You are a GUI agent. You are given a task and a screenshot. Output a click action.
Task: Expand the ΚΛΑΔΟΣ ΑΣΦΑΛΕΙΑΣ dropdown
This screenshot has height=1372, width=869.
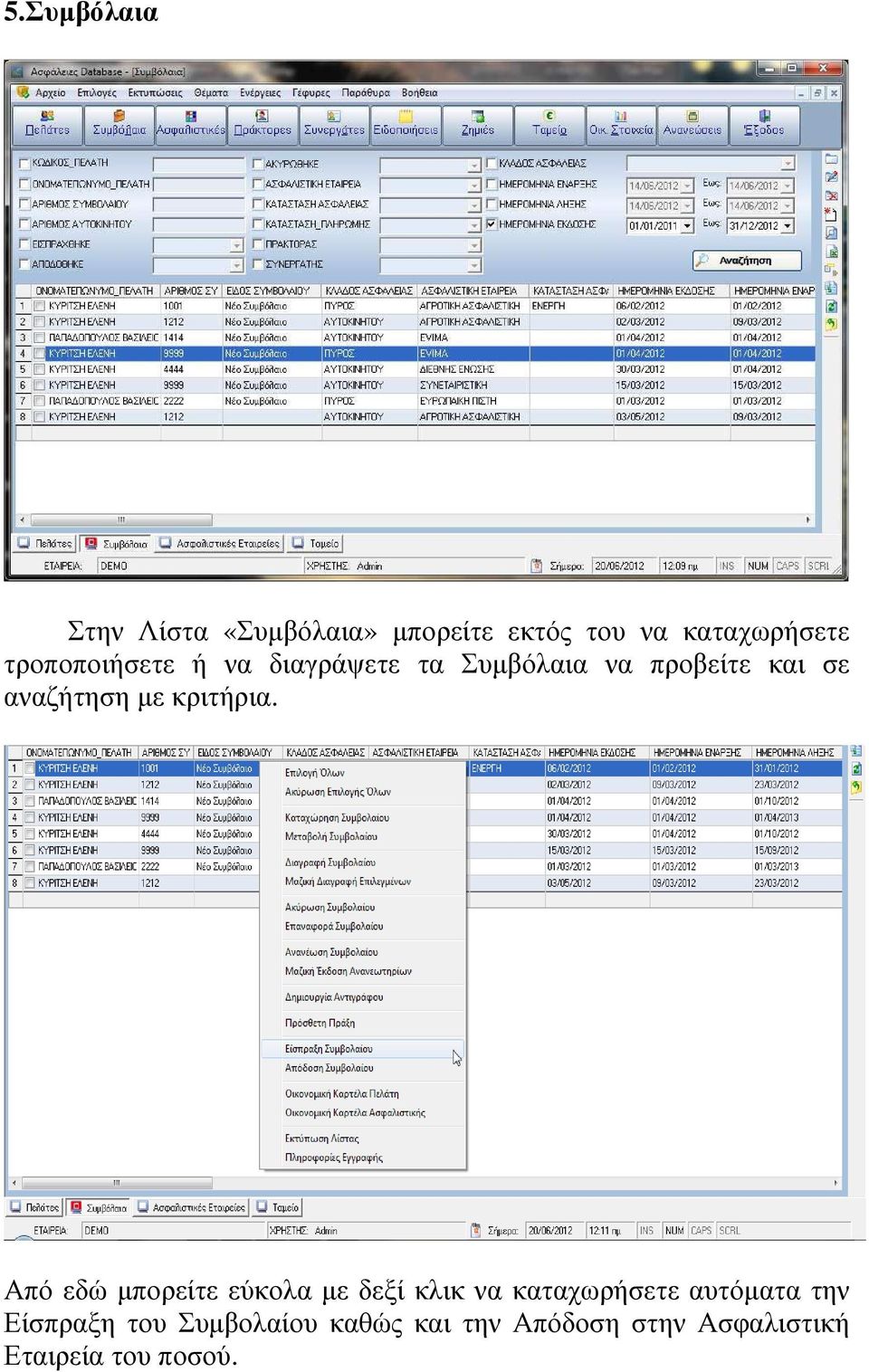(x=788, y=164)
